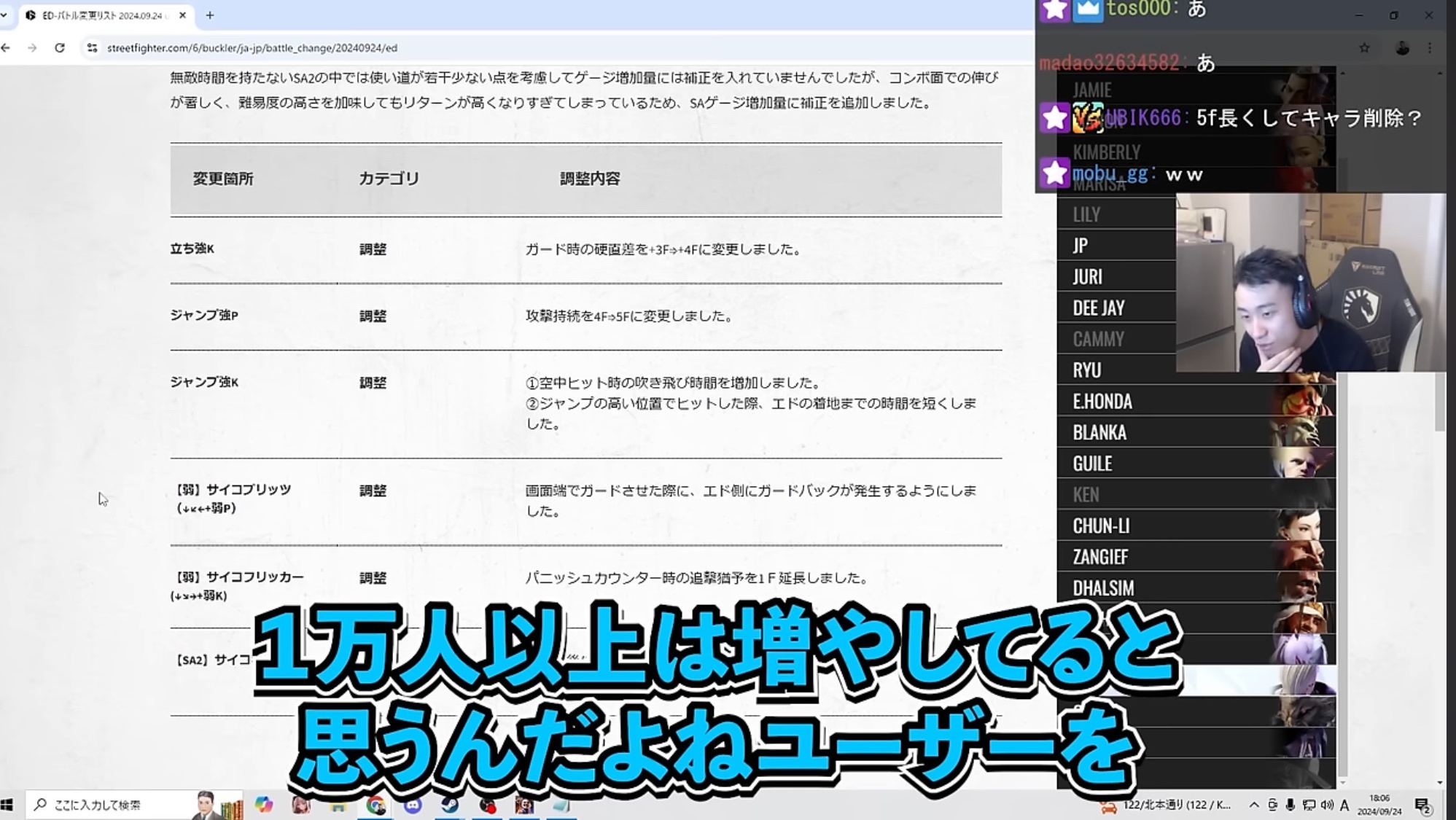Go back to the previous page
Screen dimensions: 1456x820
pos(7,48)
